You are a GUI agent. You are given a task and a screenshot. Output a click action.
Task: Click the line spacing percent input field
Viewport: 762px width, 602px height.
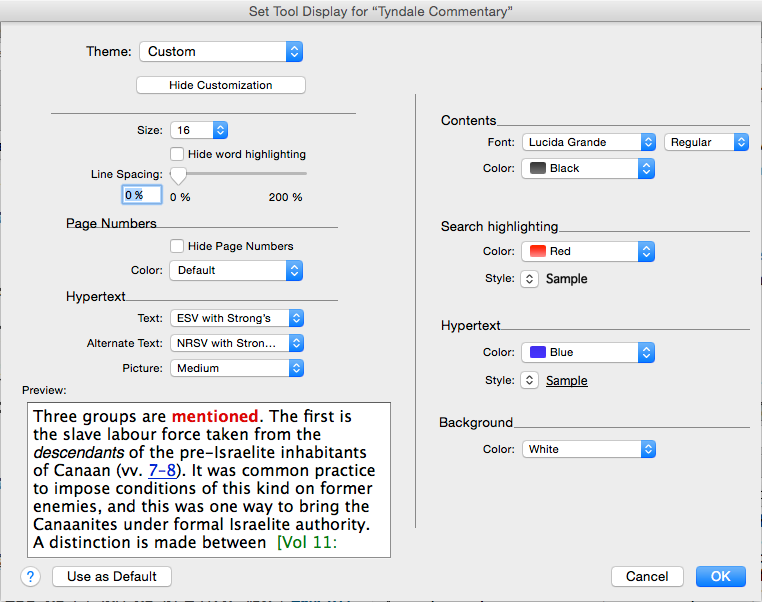141,195
